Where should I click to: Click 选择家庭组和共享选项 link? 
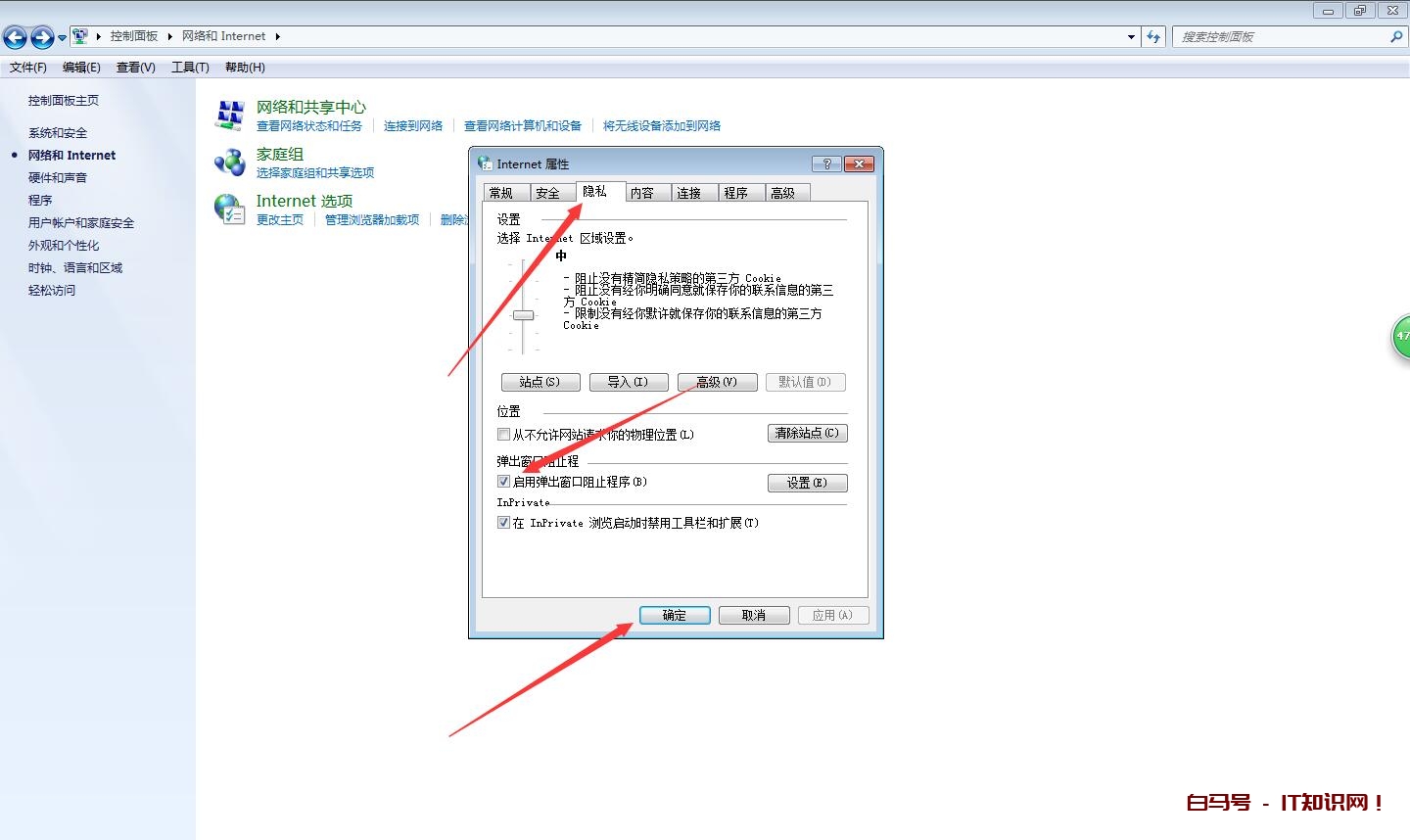(x=315, y=173)
